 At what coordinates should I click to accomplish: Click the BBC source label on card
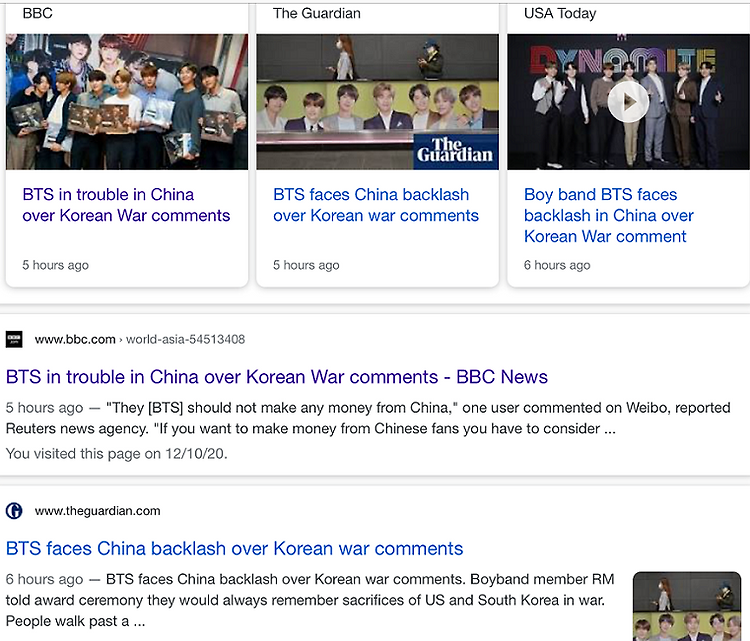37,13
